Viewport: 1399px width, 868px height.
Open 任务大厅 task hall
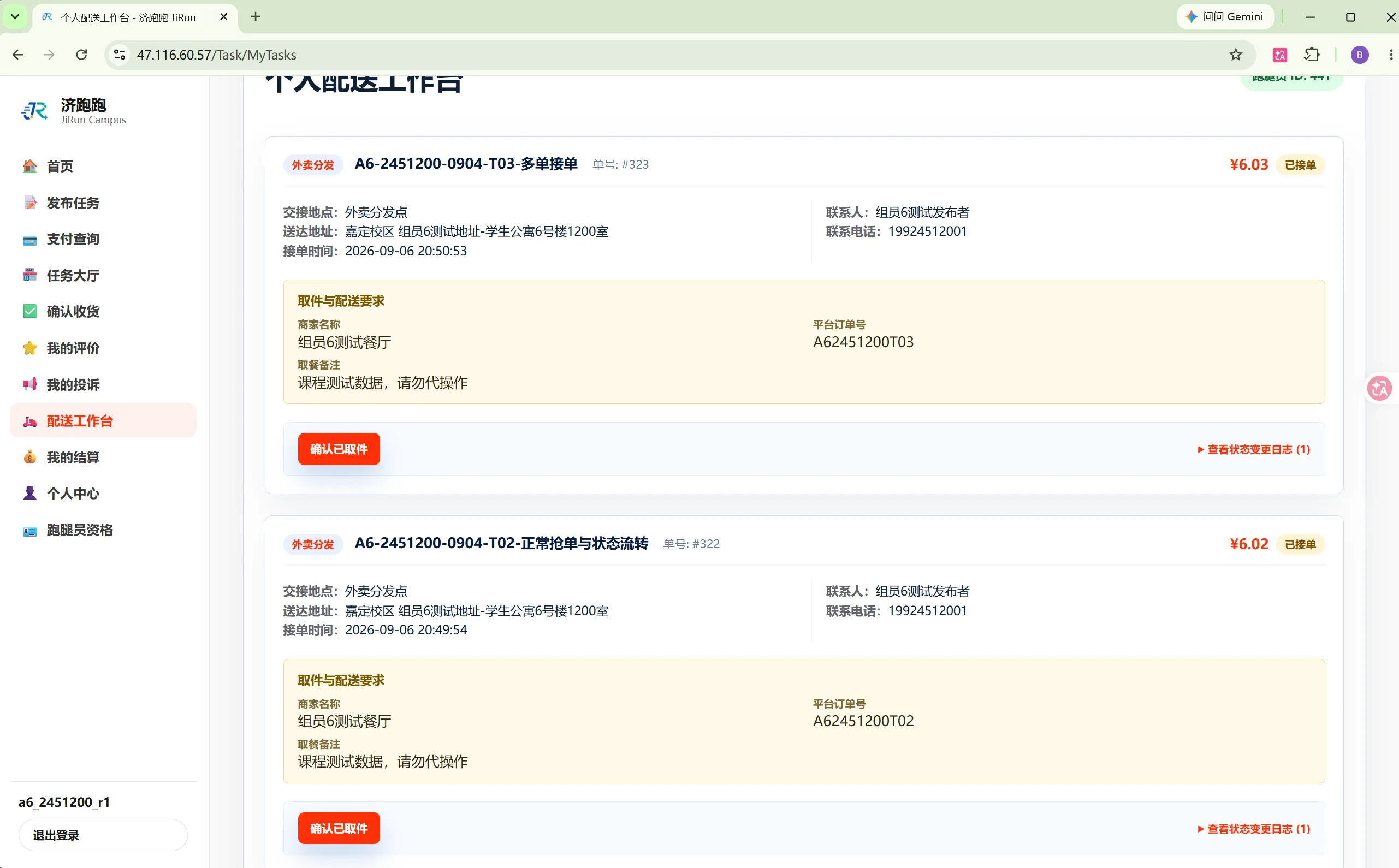[103, 276]
